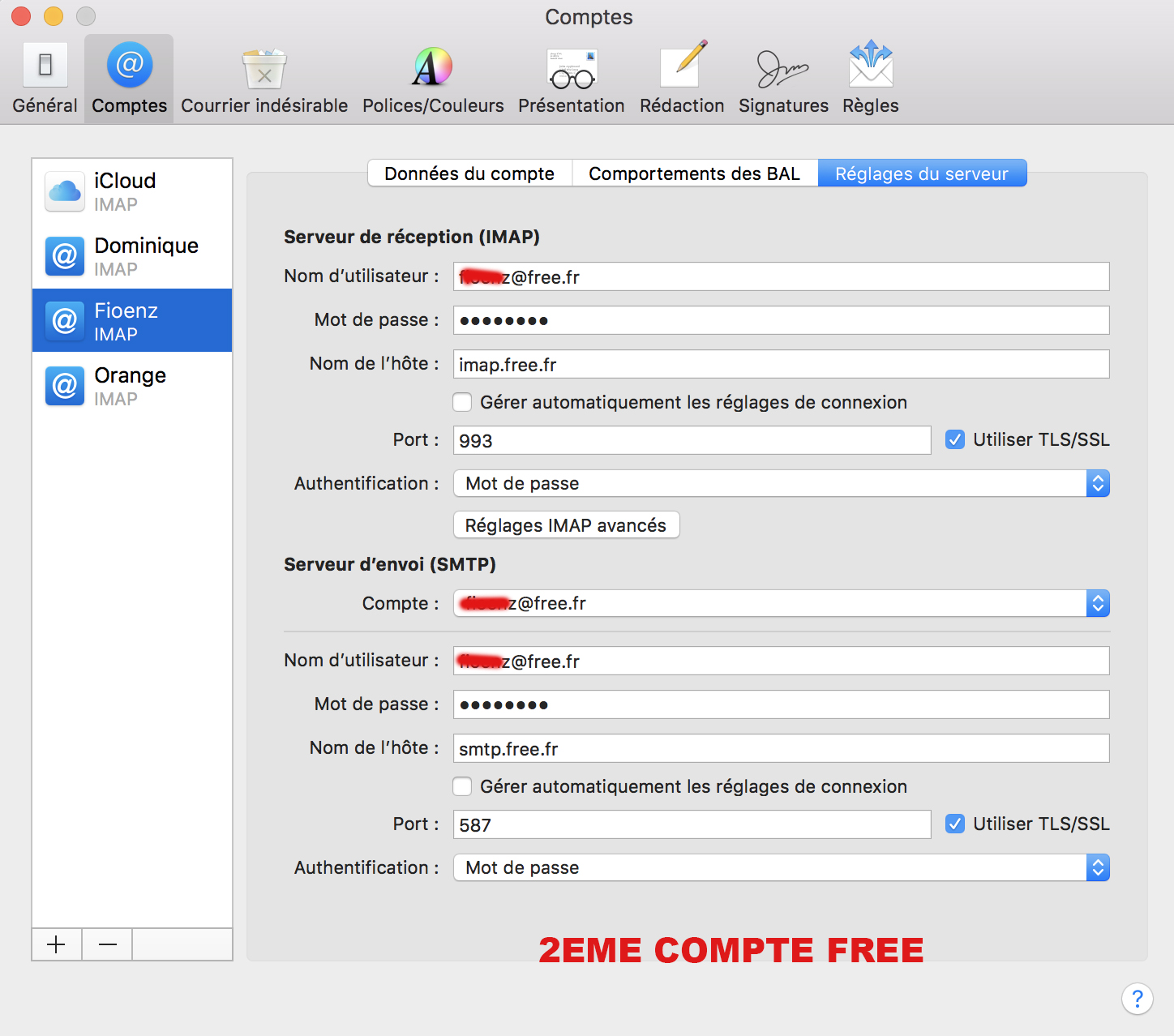This screenshot has width=1174, height=1036.
Task: Select Réglages du serveur tab
Action: 922,173
